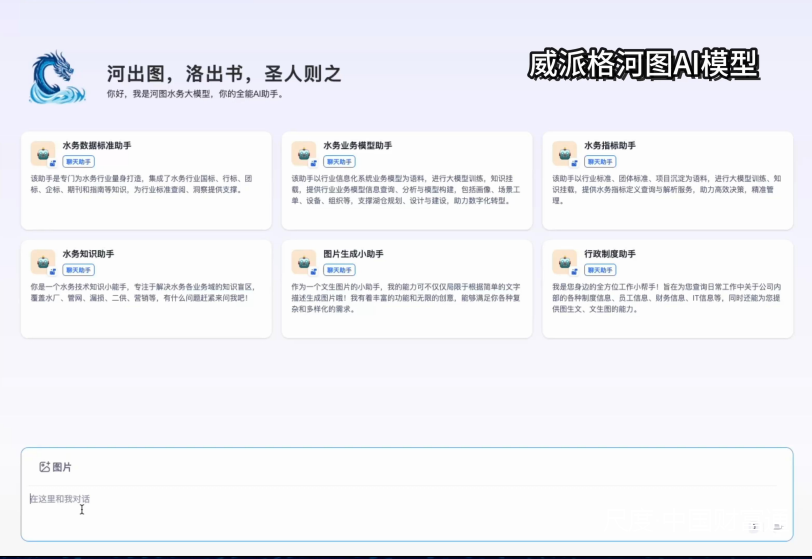Click the small round icon left of send
This screenshot has width=812, height=559.
pos(753,526)
